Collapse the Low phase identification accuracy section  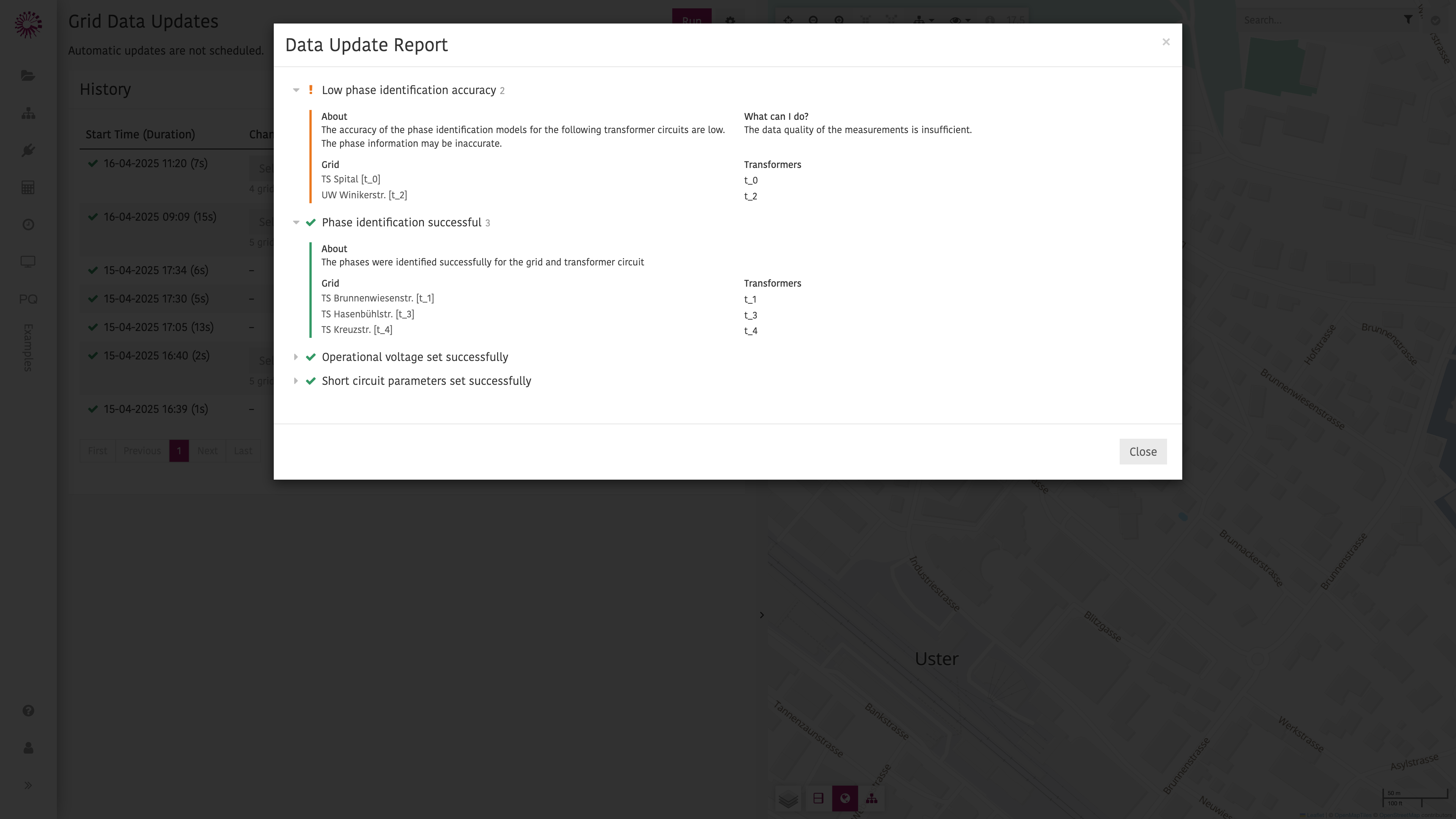[296, 90]
